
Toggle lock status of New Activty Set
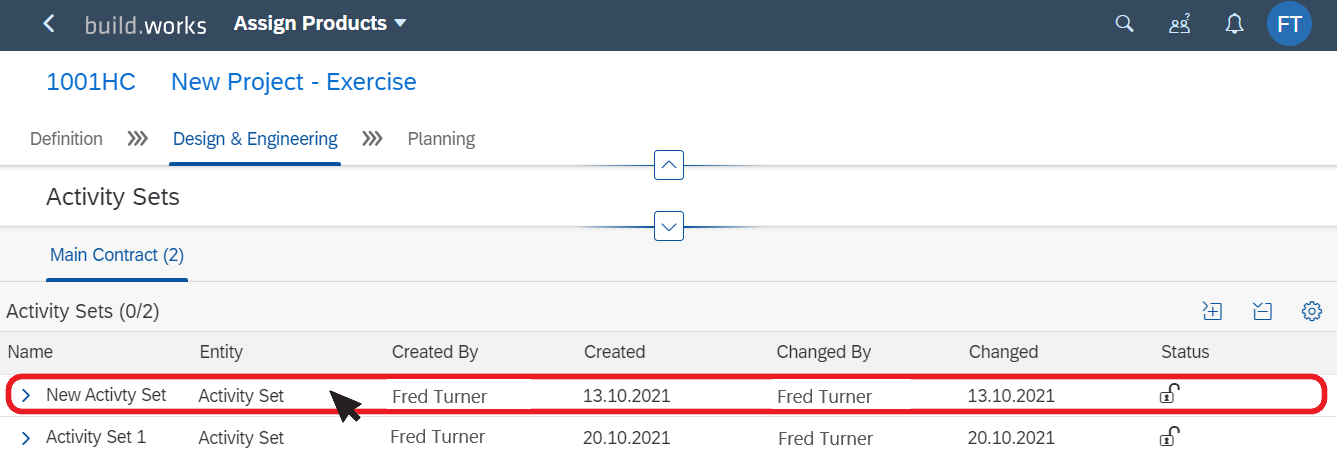coord(1169,394)
